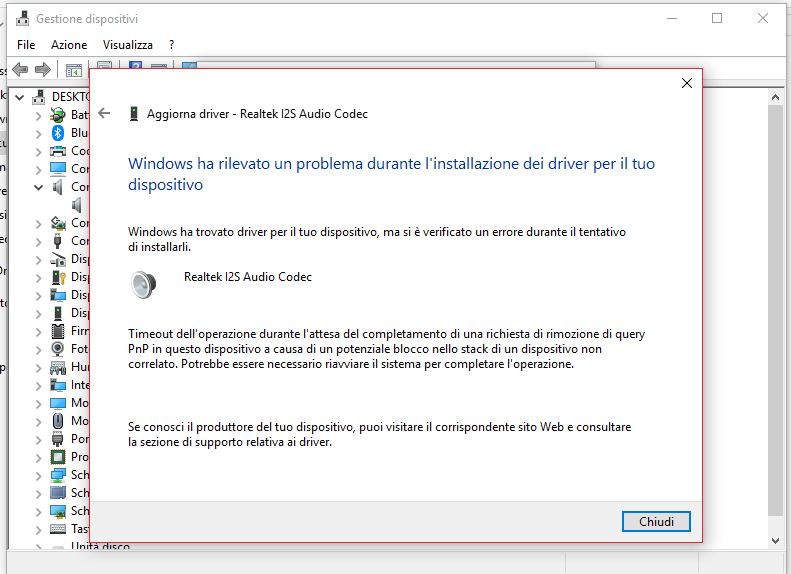
Task: Open the ? help menu
Action: click(x=172, y=45)
